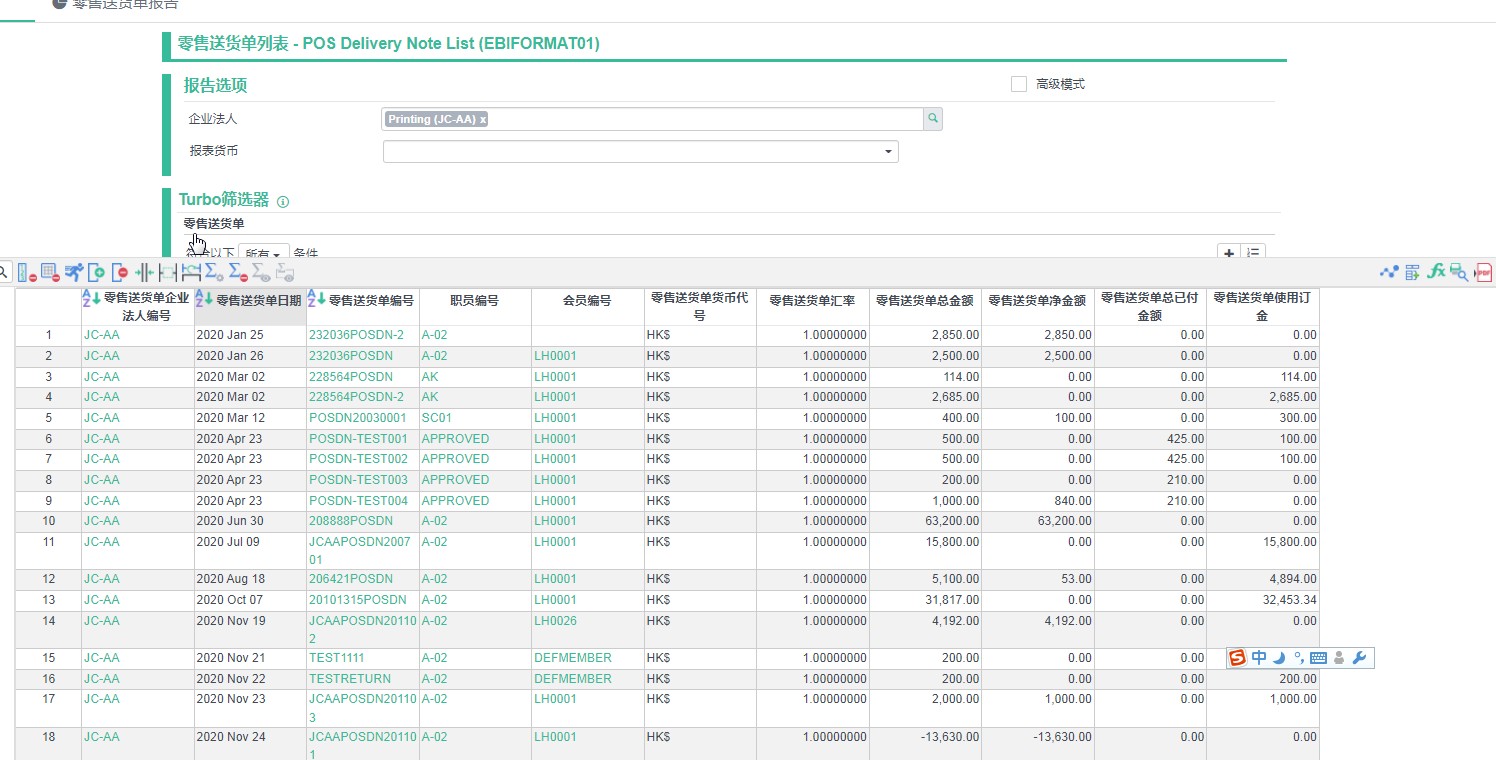1496x760 pixels.
Task: Open delivery note link 232036POSDN-2
Action: 356,335
